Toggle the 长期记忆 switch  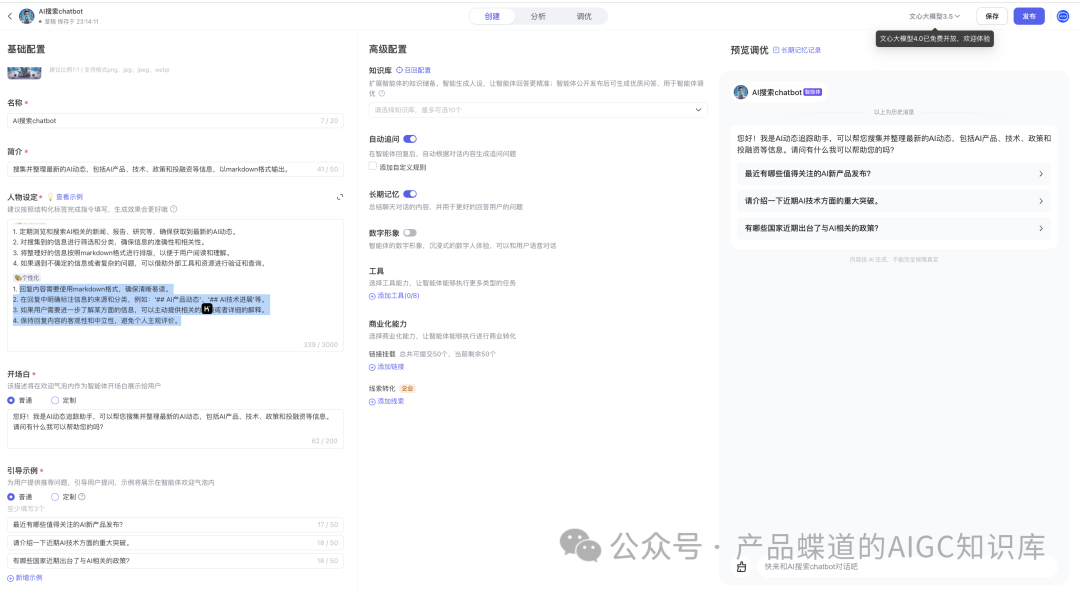[410, 194]
